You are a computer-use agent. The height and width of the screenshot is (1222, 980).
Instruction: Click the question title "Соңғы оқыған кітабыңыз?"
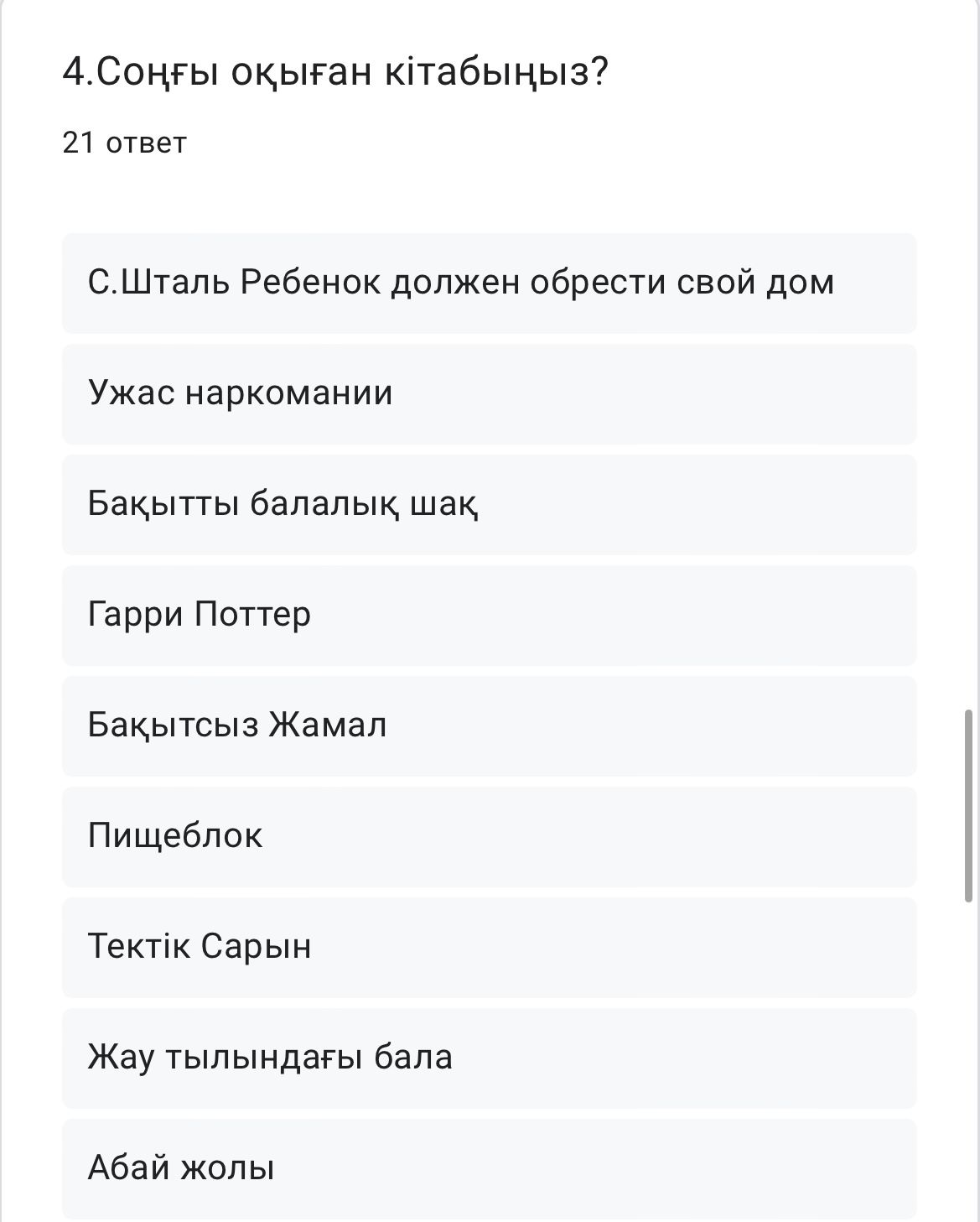pyautogui.click(x=335, y=72)
